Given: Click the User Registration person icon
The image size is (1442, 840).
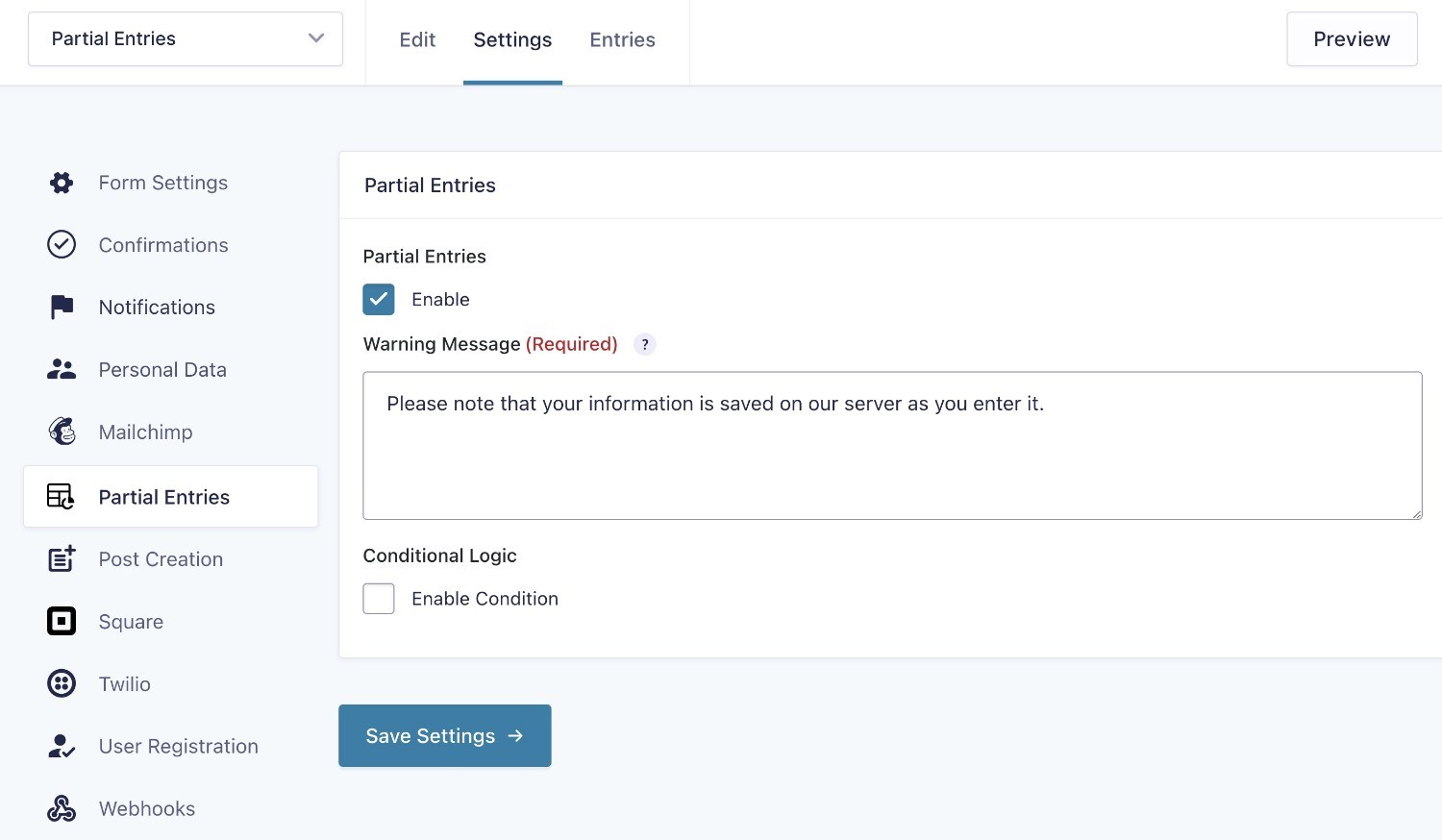Looking at the screenshot, I should (x=62, y=746).
